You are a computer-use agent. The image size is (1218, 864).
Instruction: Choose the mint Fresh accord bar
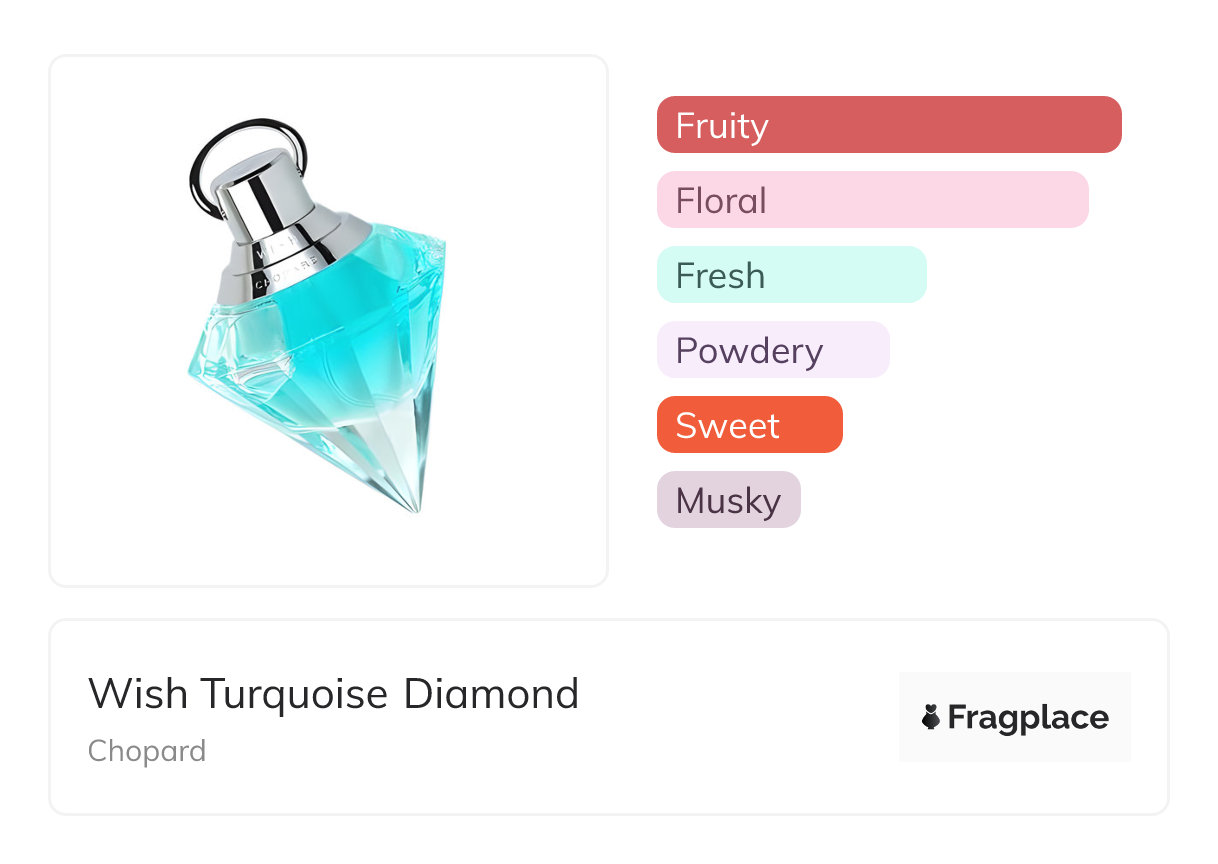[791, 275]
